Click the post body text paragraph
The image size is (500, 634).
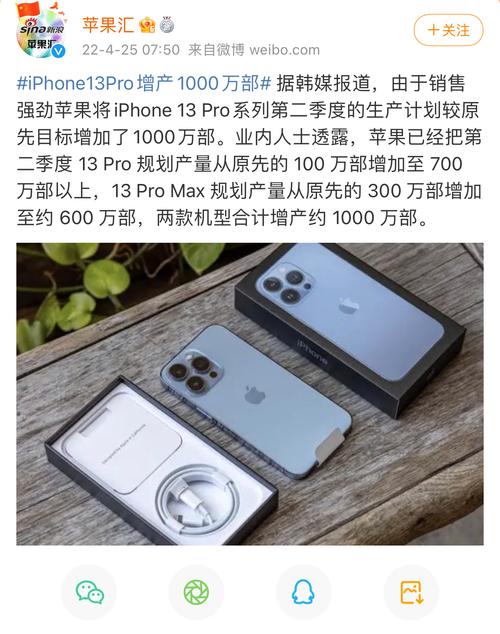pyautogui.click(x=249, y=150)
